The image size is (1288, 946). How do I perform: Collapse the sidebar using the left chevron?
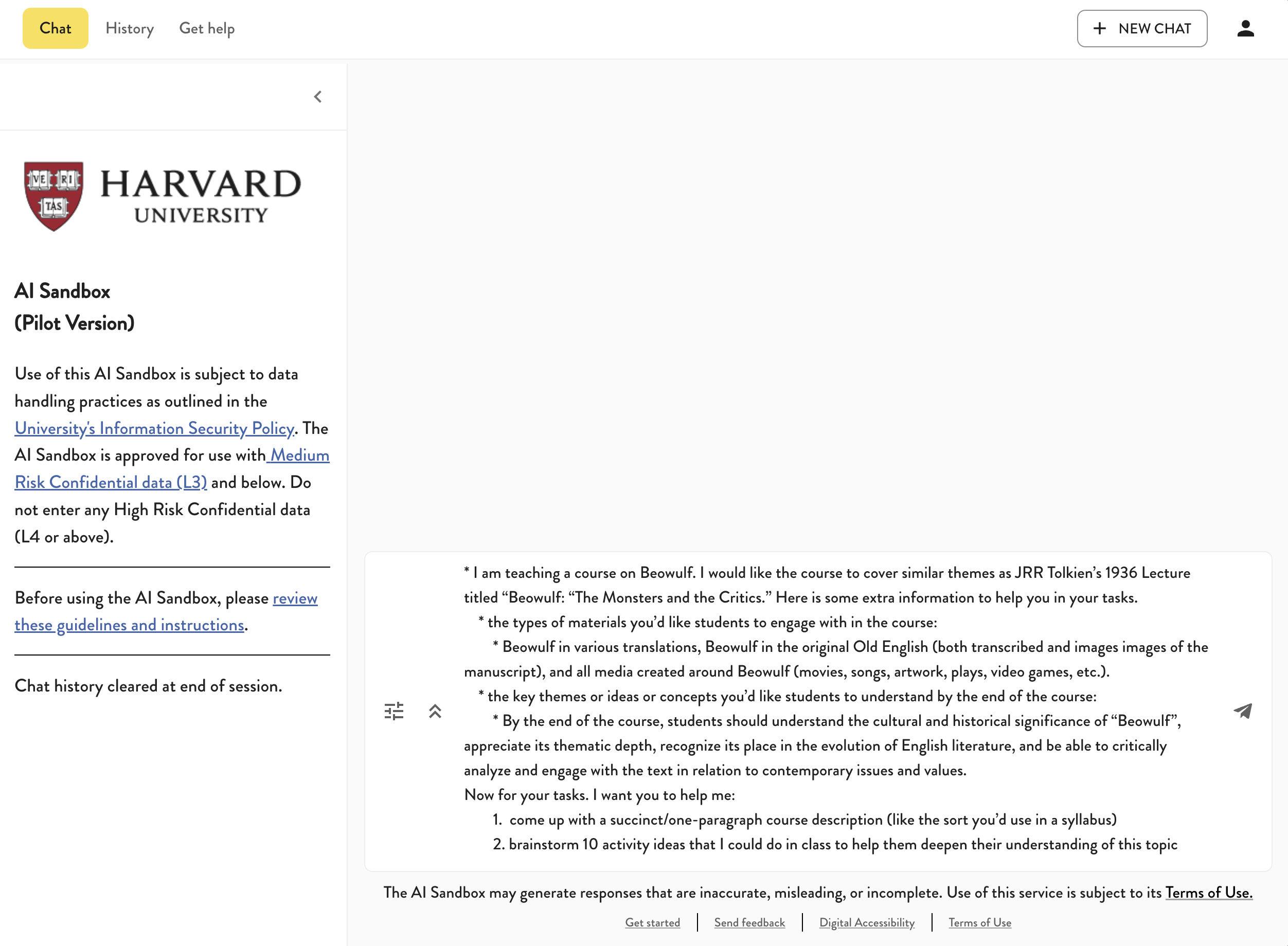(x=317, y=96)
